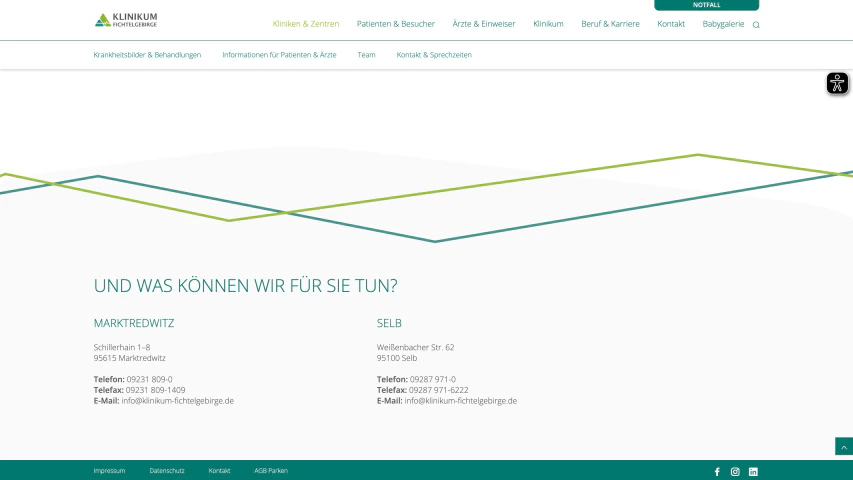Image resolution: width=853 pixels, height=480 pixels.
Task: Click the Klinikum Fichtelgebirge logo
Action: tap(126, 20)
